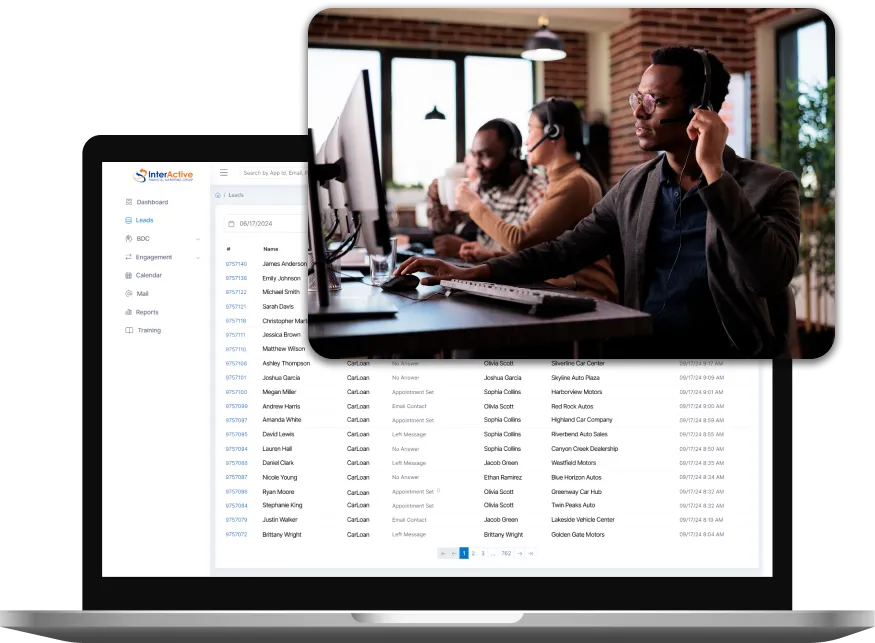Select the highlighted page 1 button

click(464, 554)
